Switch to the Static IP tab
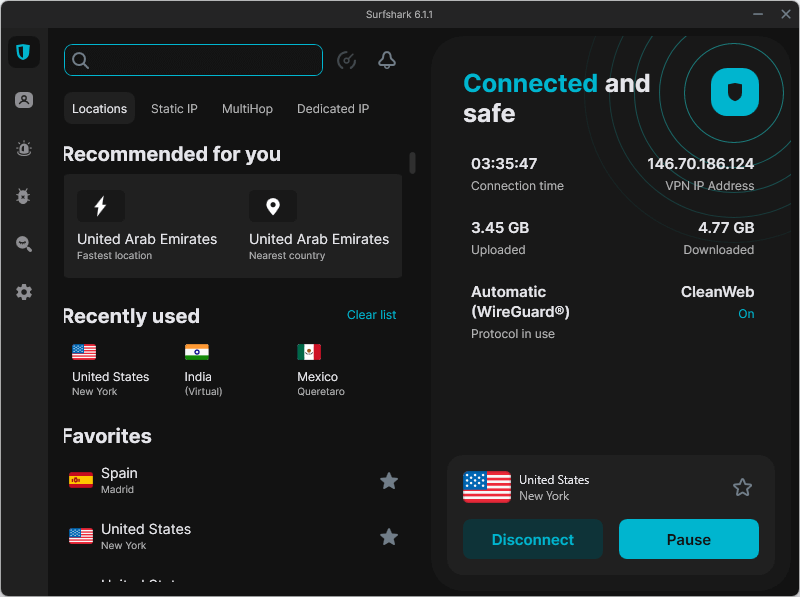 (174, 108)
